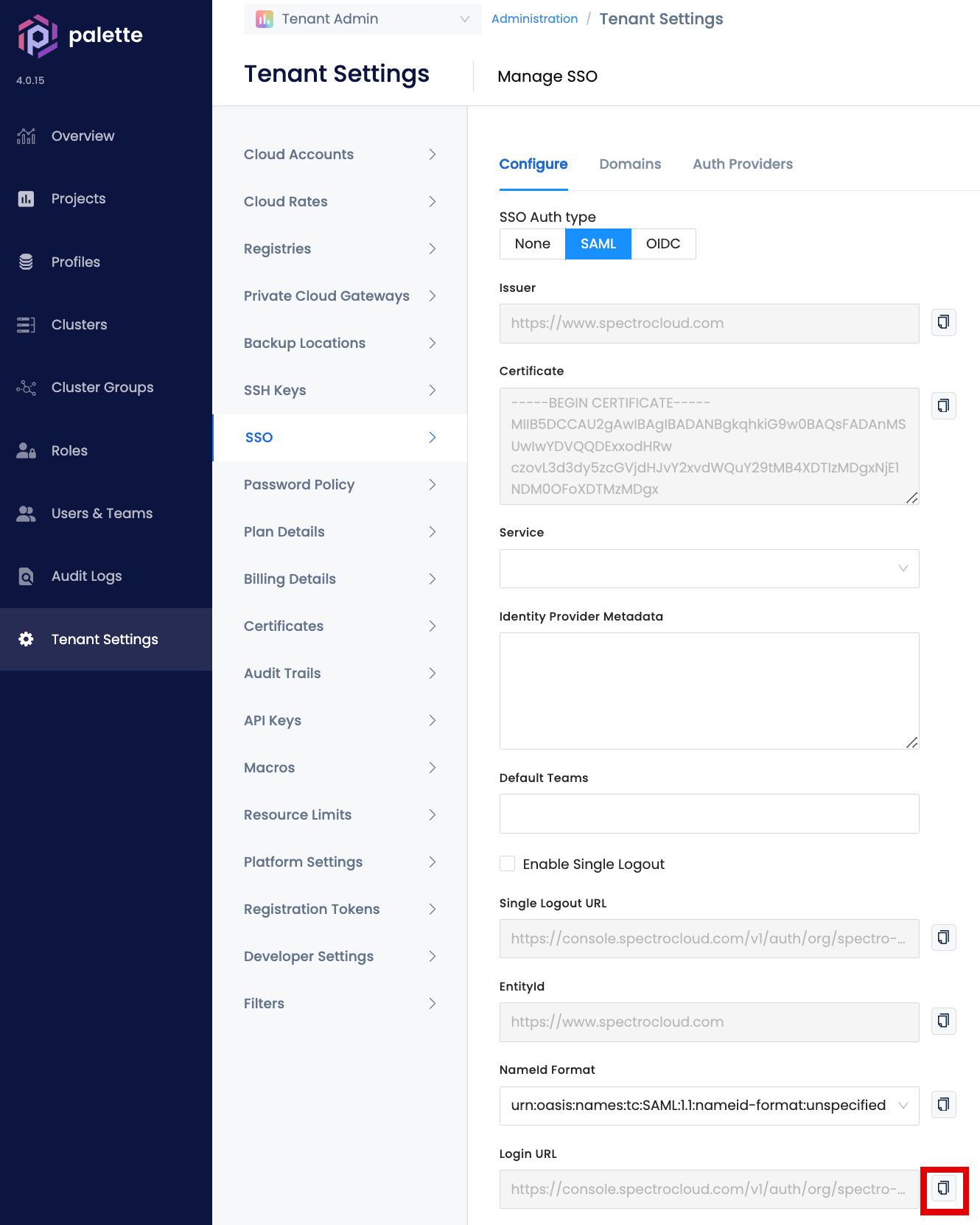This screenshot has width=980, height=1225.
Task: Copy the Certificate text
Action: 943,405
